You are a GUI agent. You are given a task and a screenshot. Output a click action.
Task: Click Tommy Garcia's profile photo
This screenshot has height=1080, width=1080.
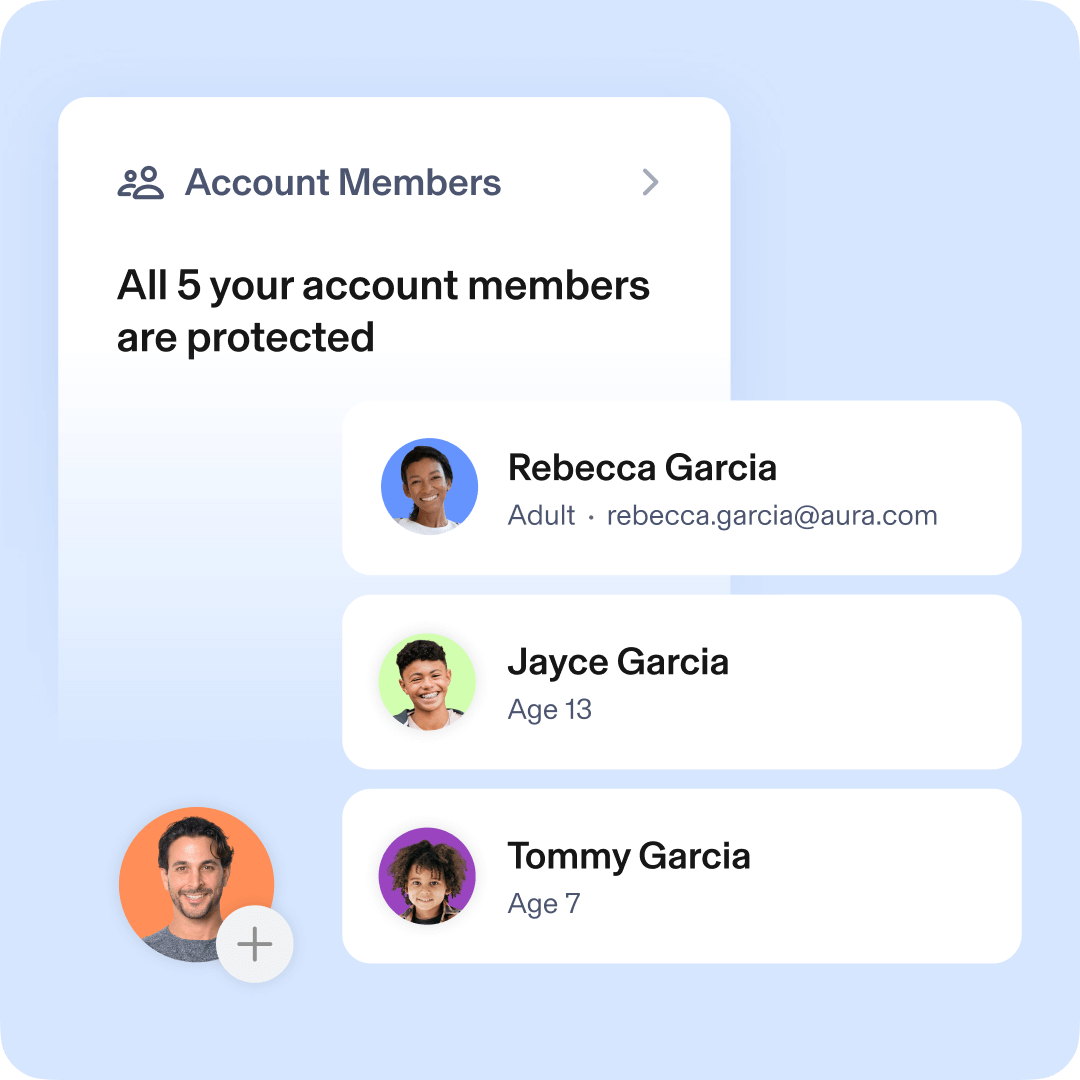(427, 876)
